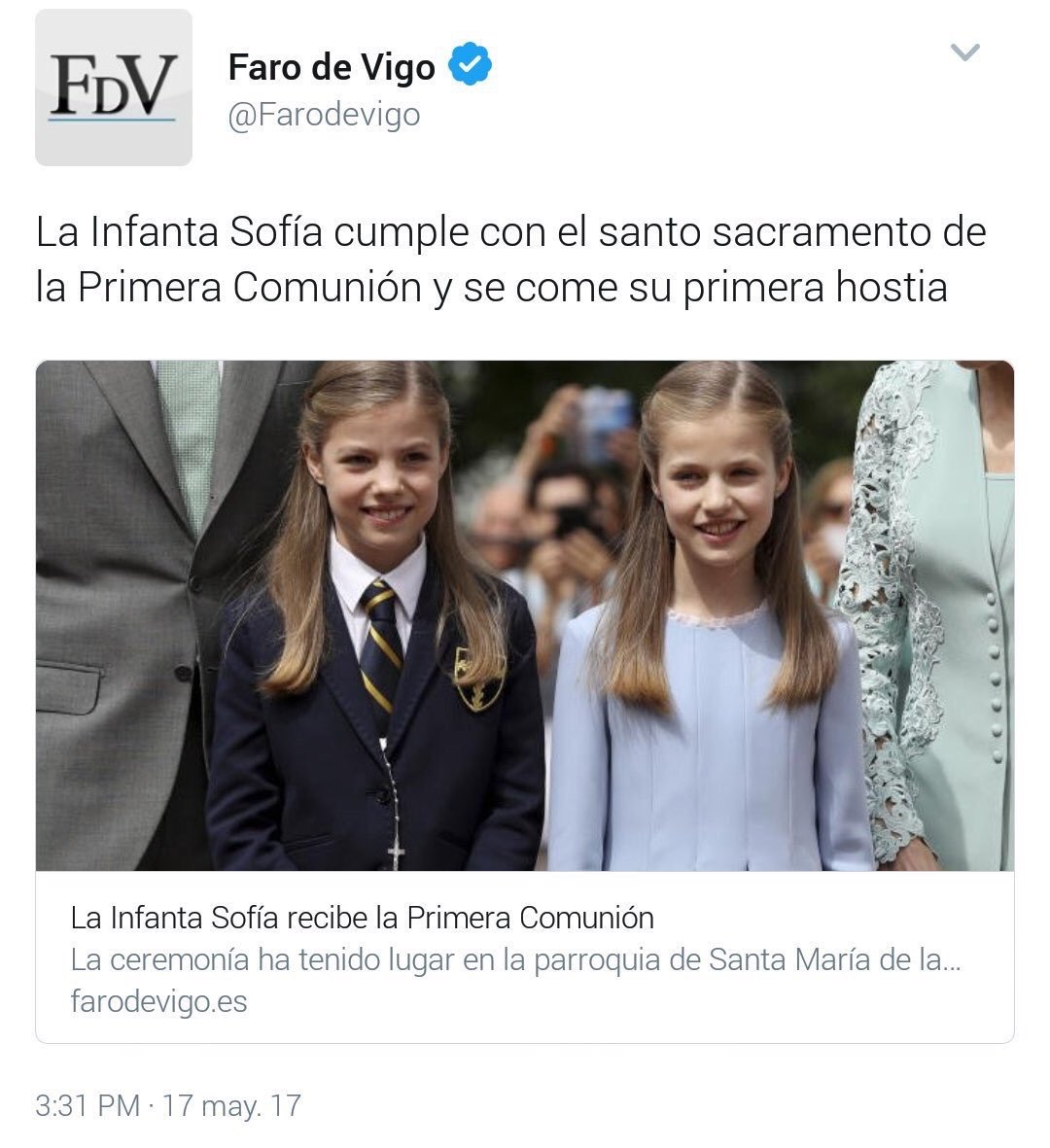Open the FdV profile avatar
Viewport: 1050px width, 1148px height.
(114, 87)
